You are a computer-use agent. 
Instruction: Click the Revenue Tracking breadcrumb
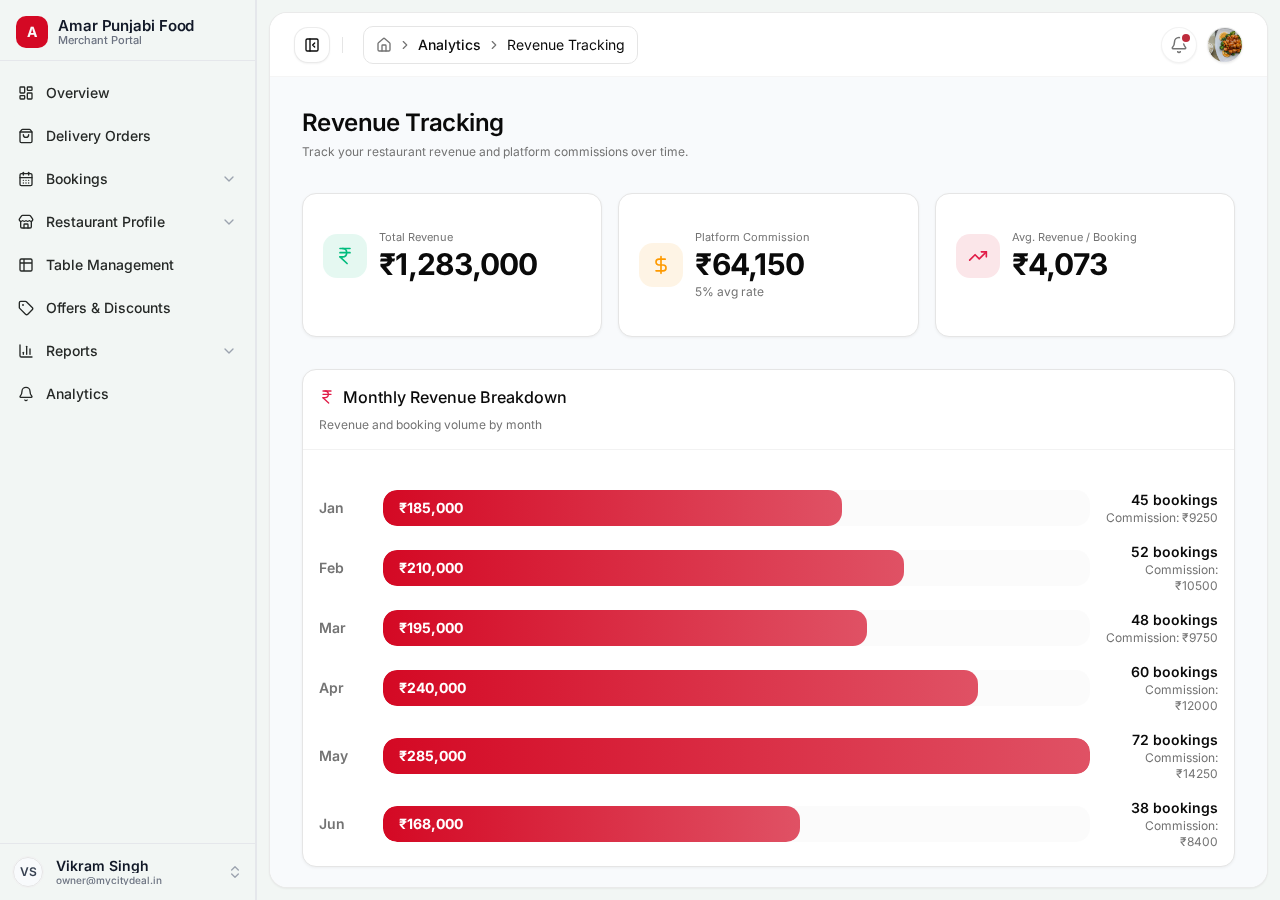point(566,45)
